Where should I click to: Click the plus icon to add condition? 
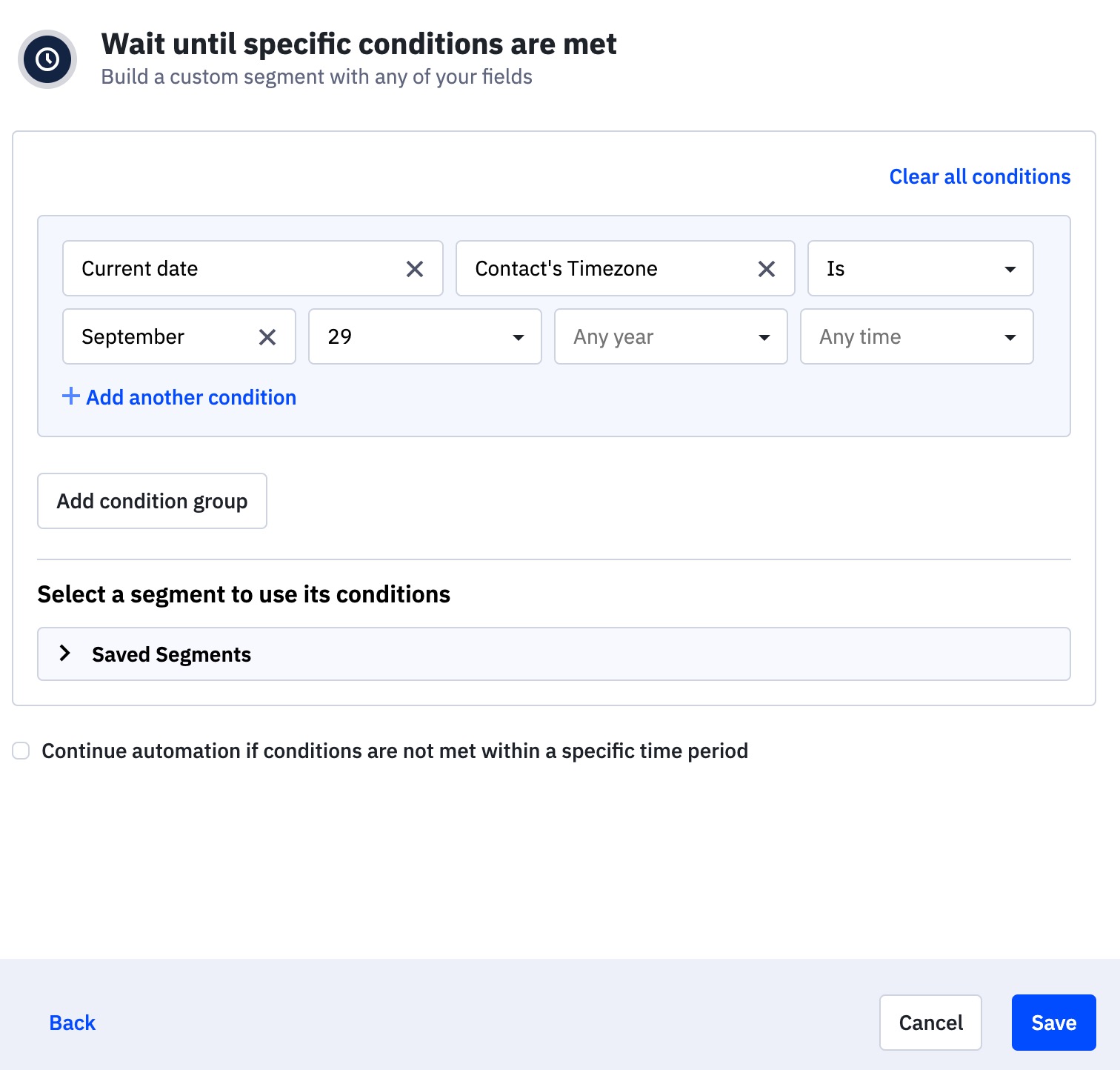(x=70, y=396)
